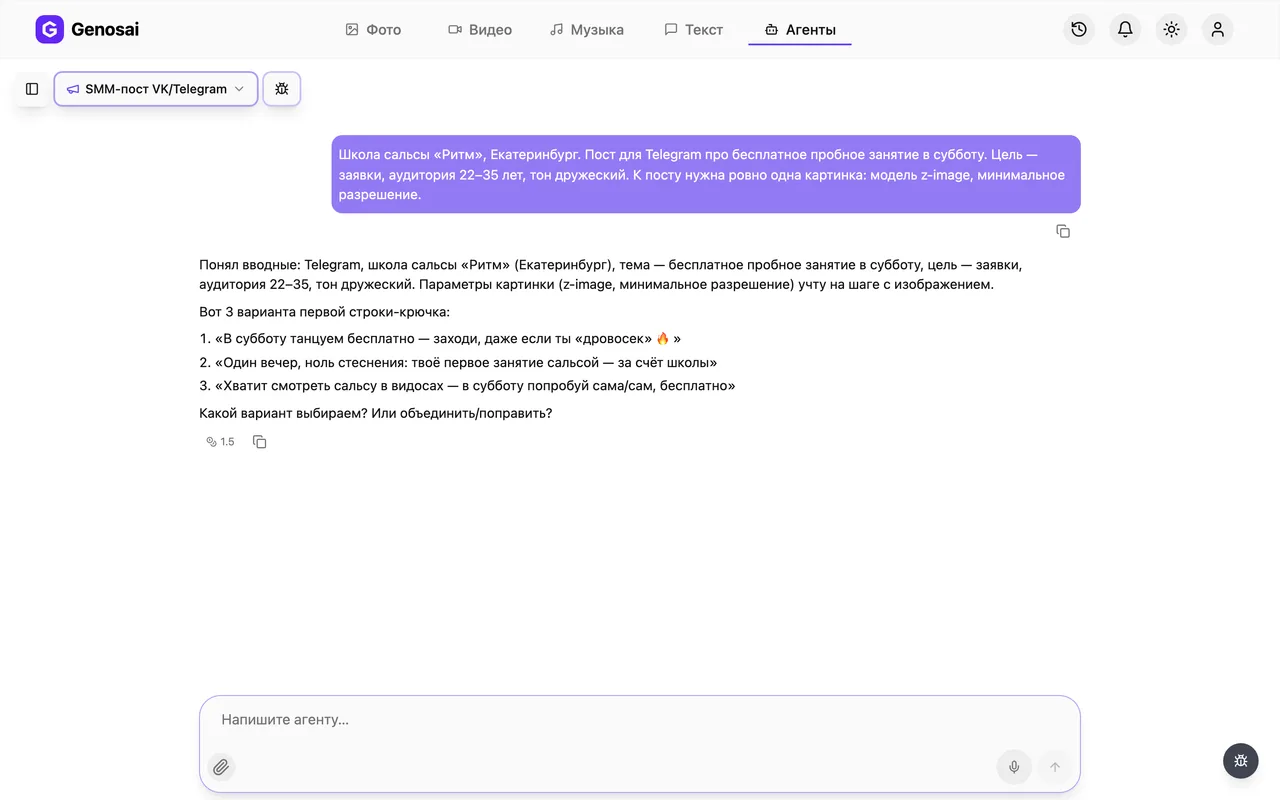Open user profile icon

pyautogui.click(x=1218, y=30)
